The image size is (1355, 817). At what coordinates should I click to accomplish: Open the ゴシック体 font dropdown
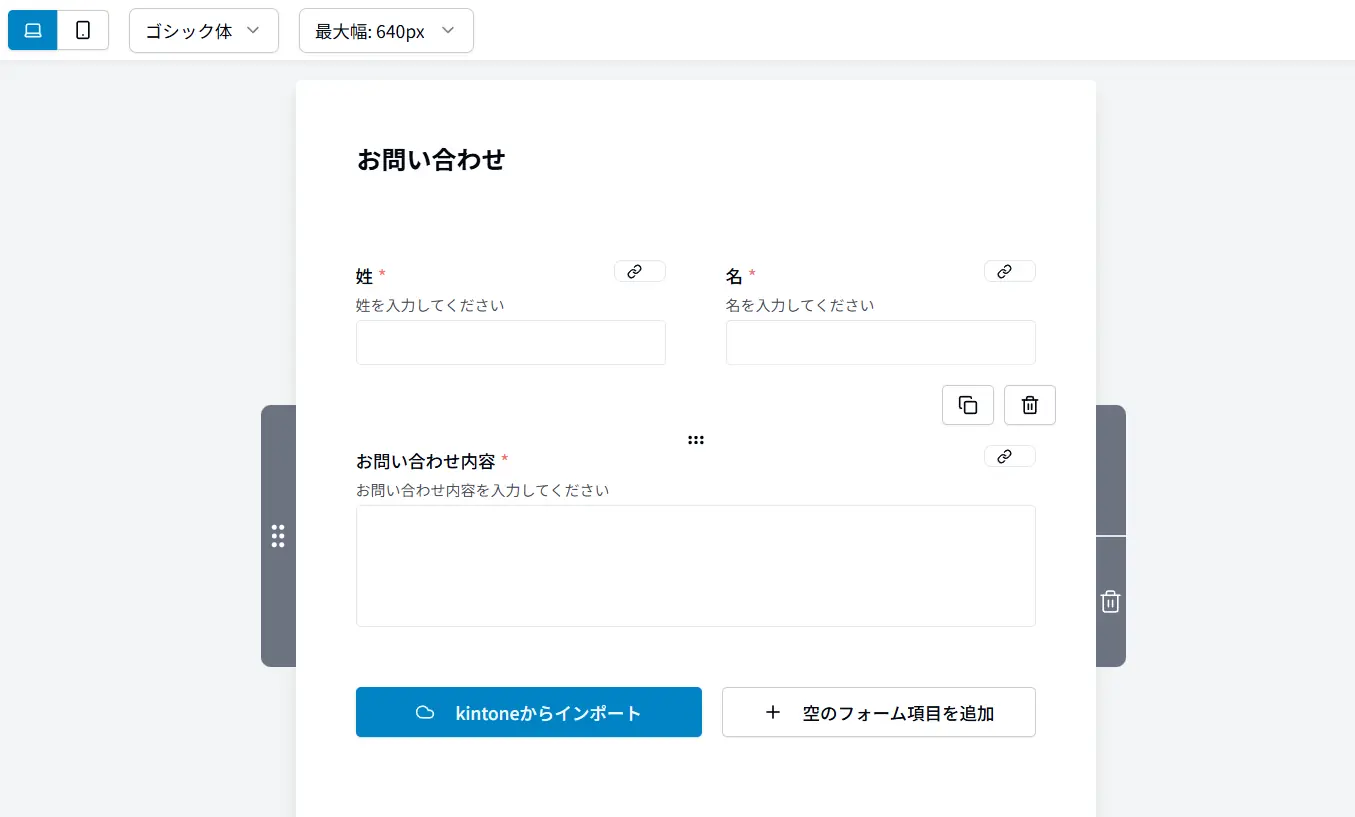tap(203, 30)
